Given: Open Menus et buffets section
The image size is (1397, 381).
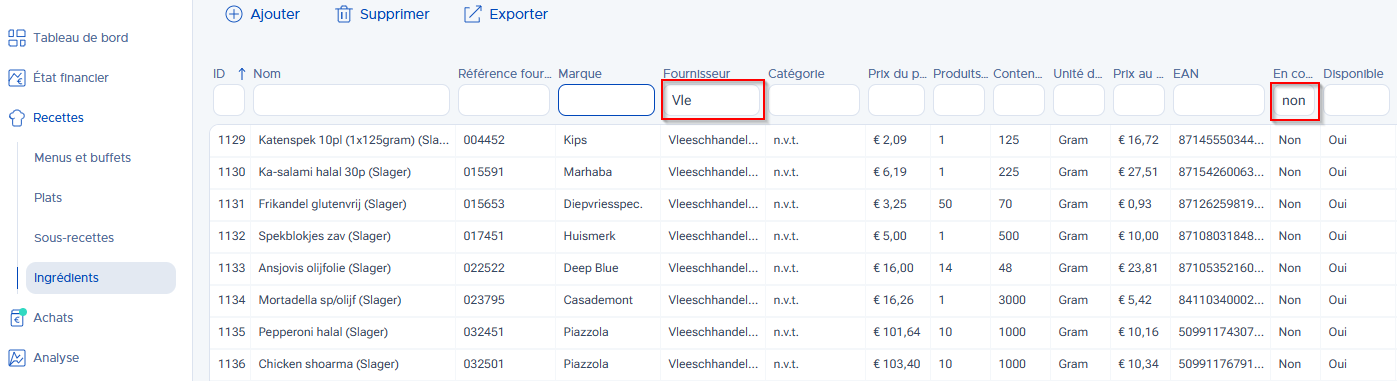Looking at the screenshot, I should 82,158.
